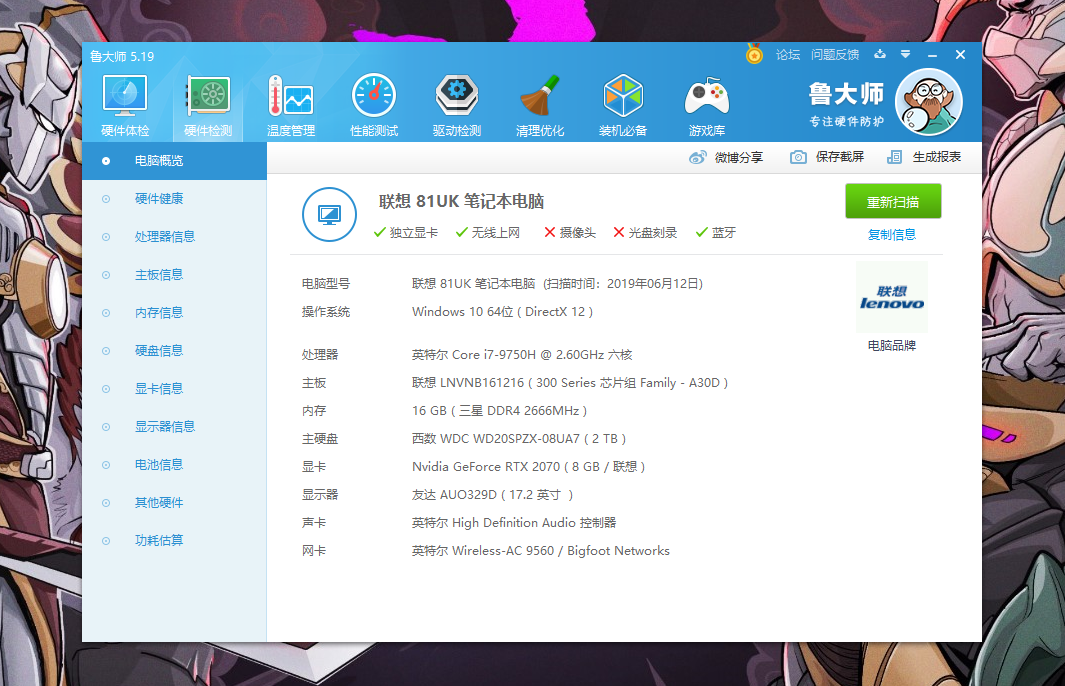1065x686 pixels.
Task: Select 电脑概览 in the sidebar
Action: pyautogui.click(x=175, y=161)
